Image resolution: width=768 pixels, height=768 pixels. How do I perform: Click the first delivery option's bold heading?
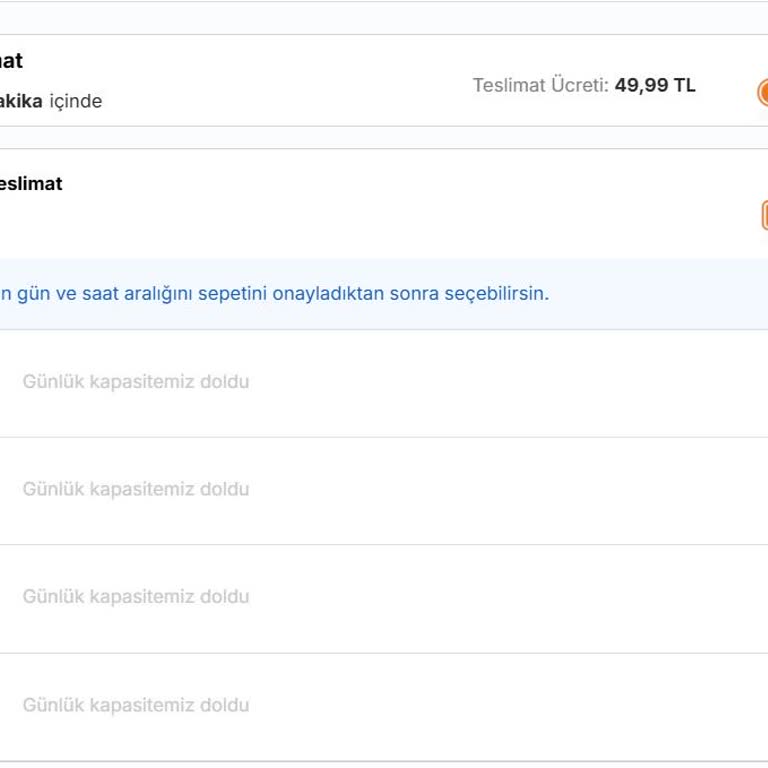point(11,61)
